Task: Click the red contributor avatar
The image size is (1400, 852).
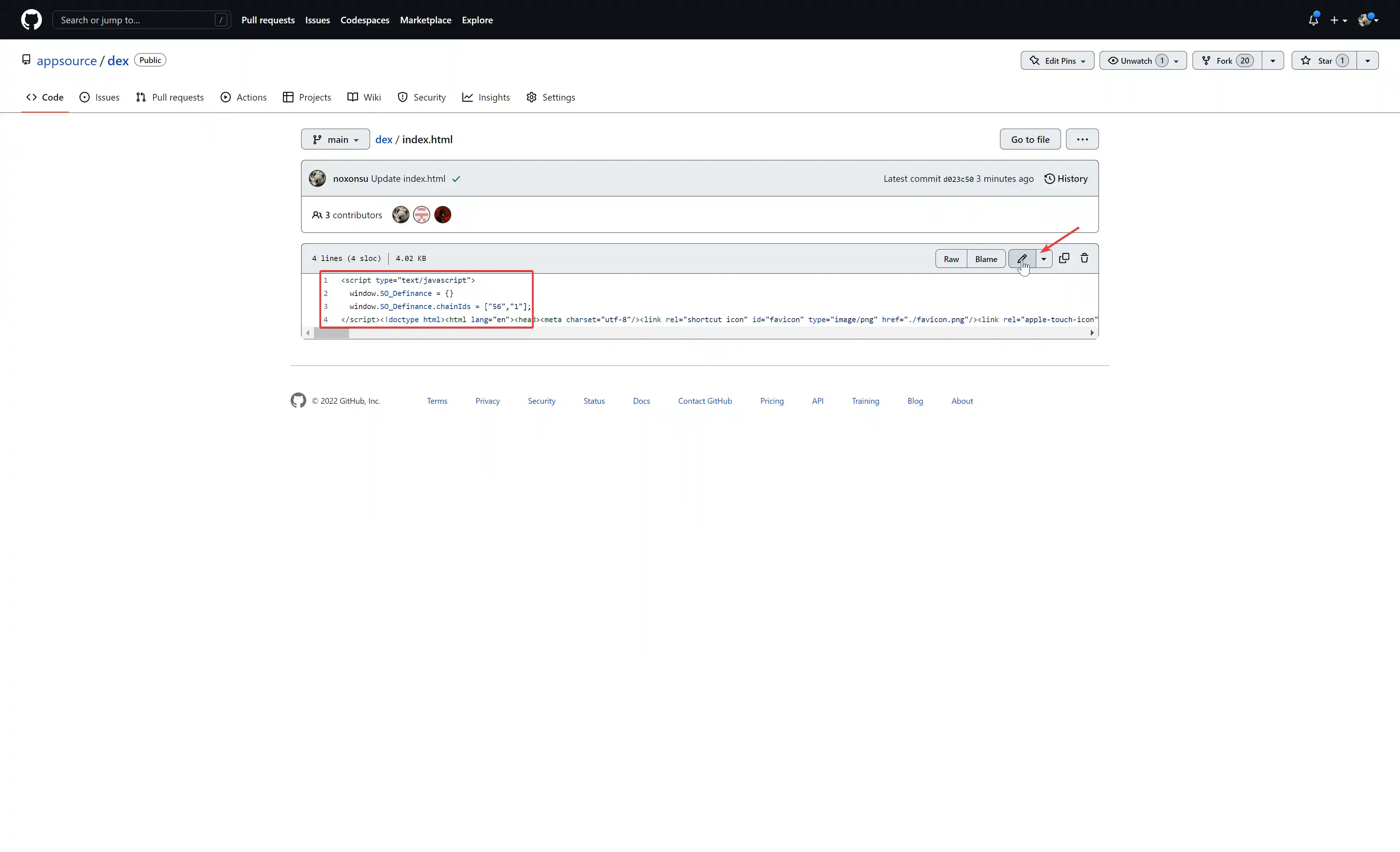Action: 443,215
